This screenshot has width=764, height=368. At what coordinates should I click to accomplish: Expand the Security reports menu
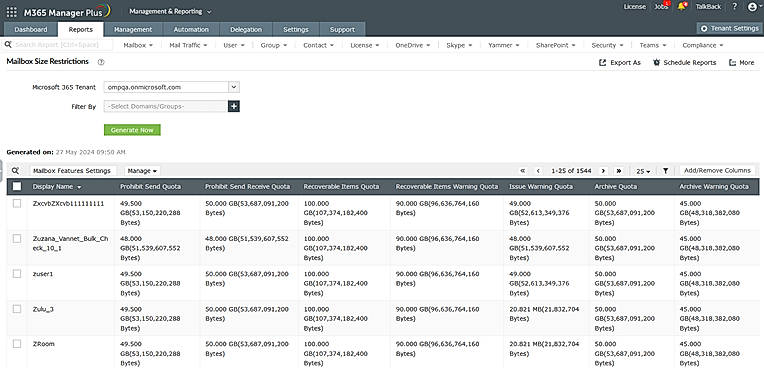[x=607, y=45]
